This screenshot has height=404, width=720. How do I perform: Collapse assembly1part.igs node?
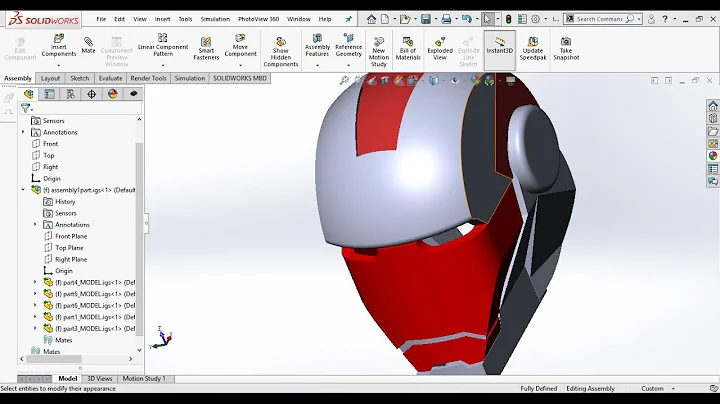23,190
